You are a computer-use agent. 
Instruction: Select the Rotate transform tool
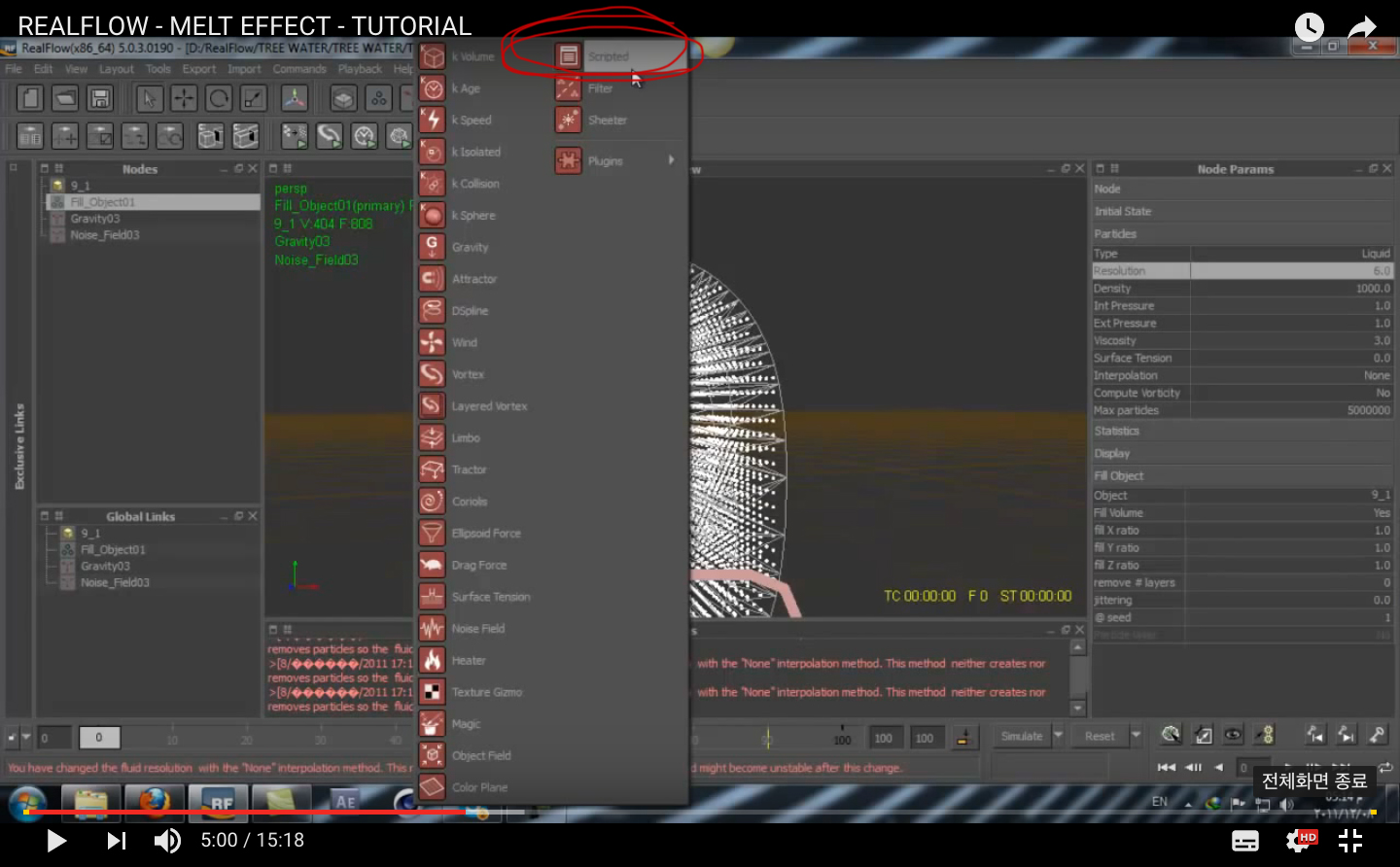pyautogui.click(x=219, y=98)
